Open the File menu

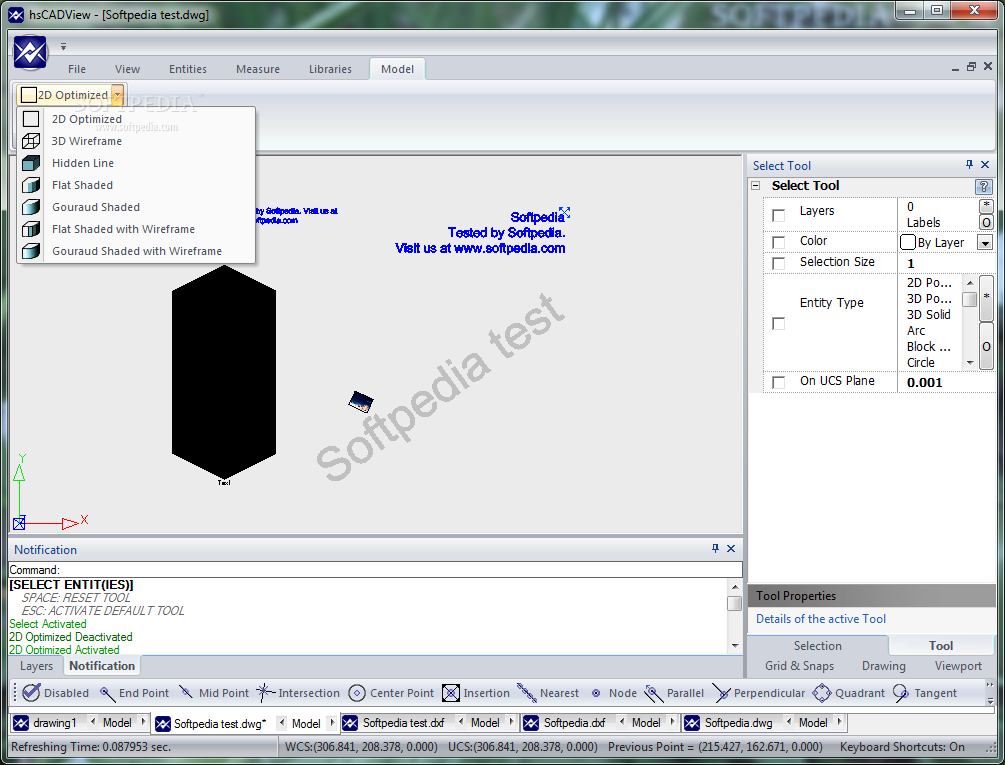click(x=77, y=69)
